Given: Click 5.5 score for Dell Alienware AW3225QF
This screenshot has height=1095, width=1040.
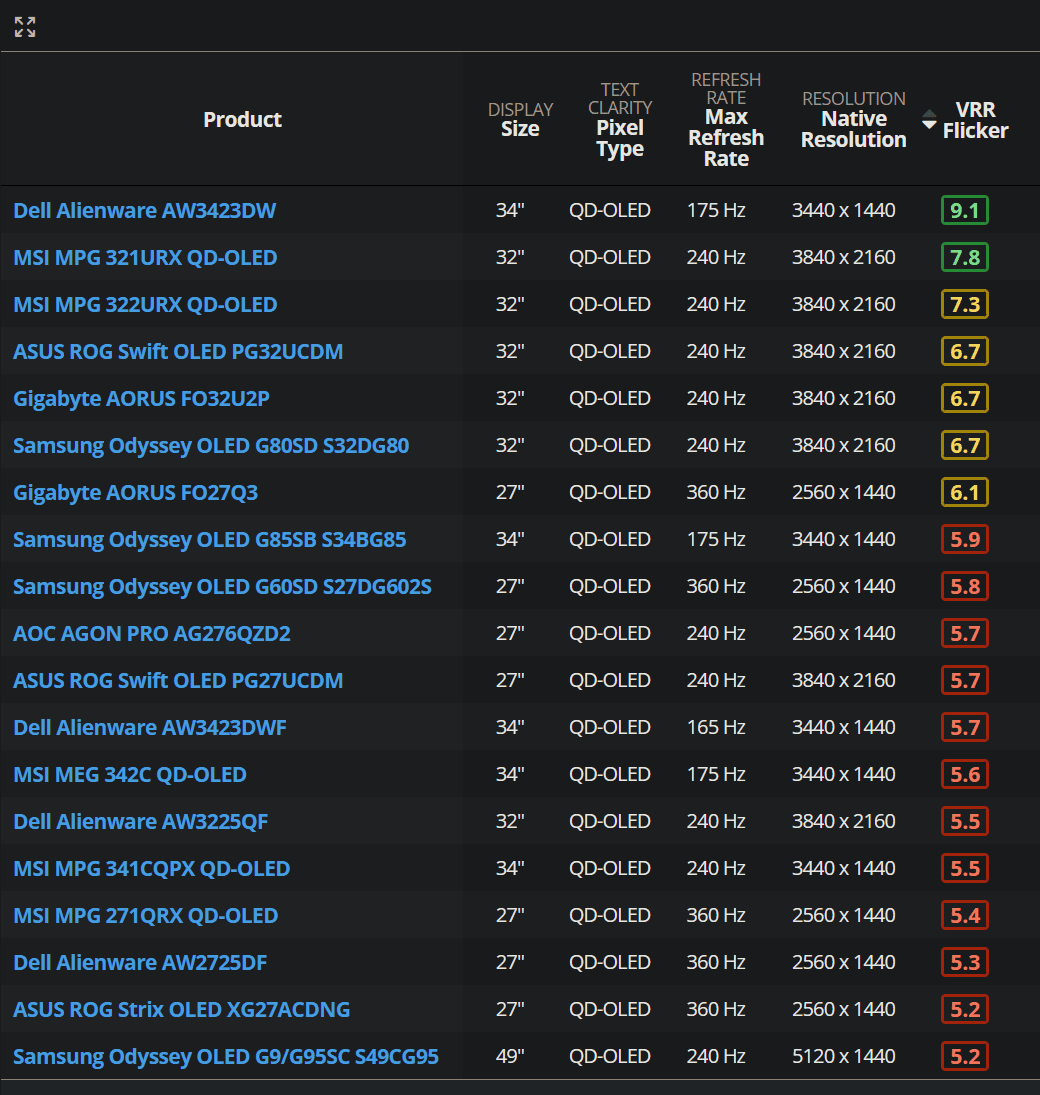Looking at the screenshot, I should coord(965,821).
